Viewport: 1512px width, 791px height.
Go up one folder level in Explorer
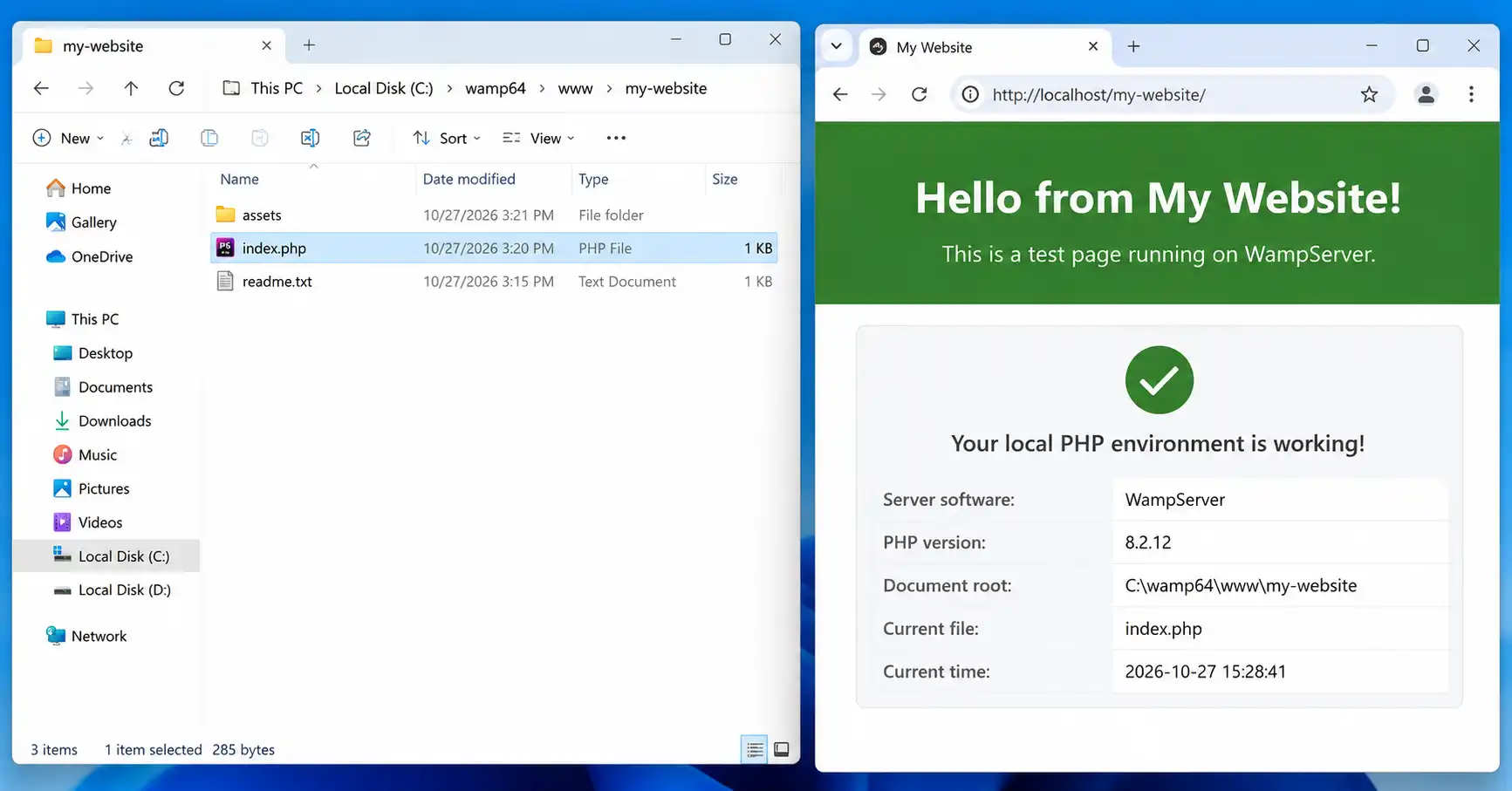coord(131,88)
